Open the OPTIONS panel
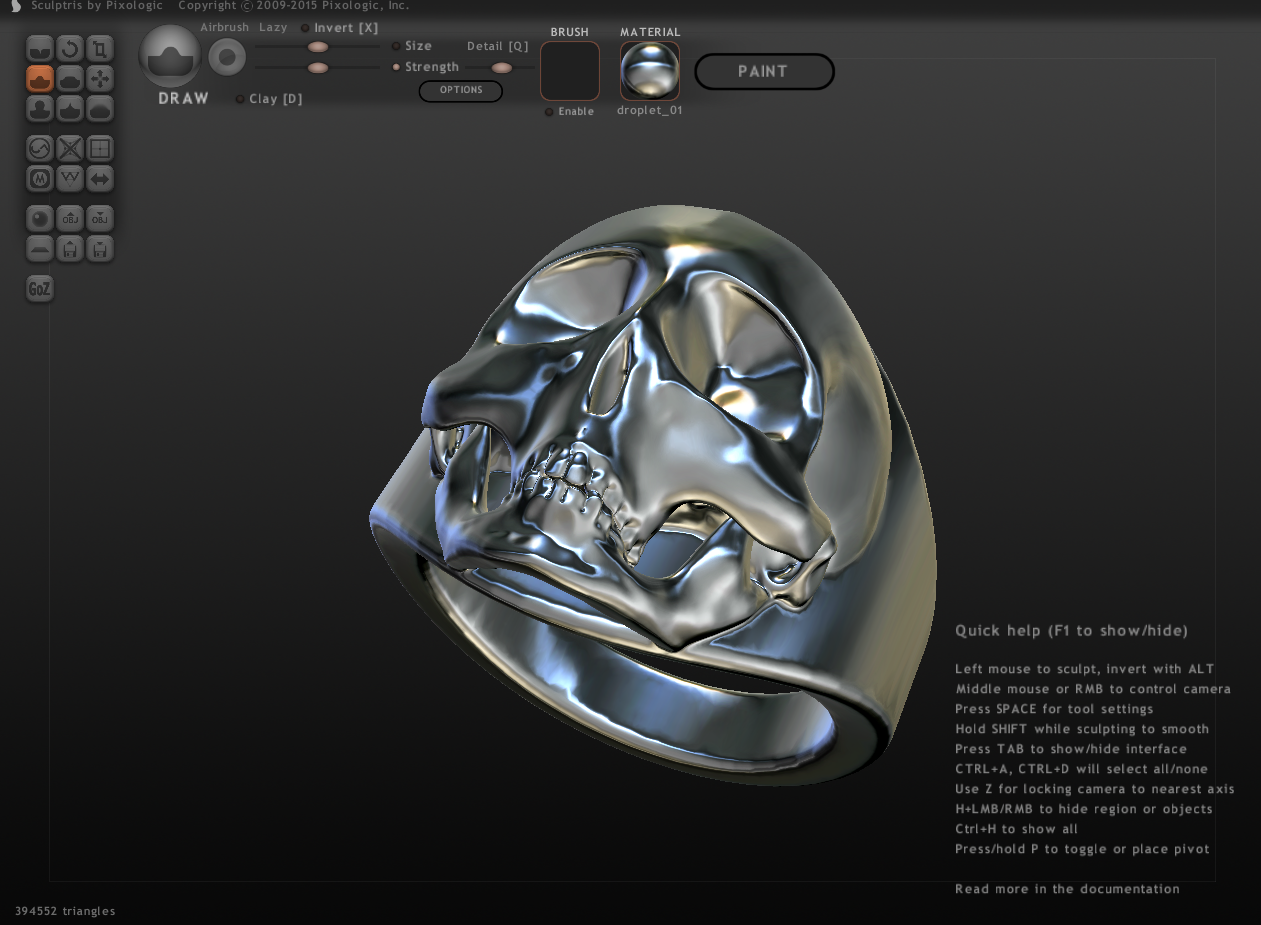 click(460, 91)
